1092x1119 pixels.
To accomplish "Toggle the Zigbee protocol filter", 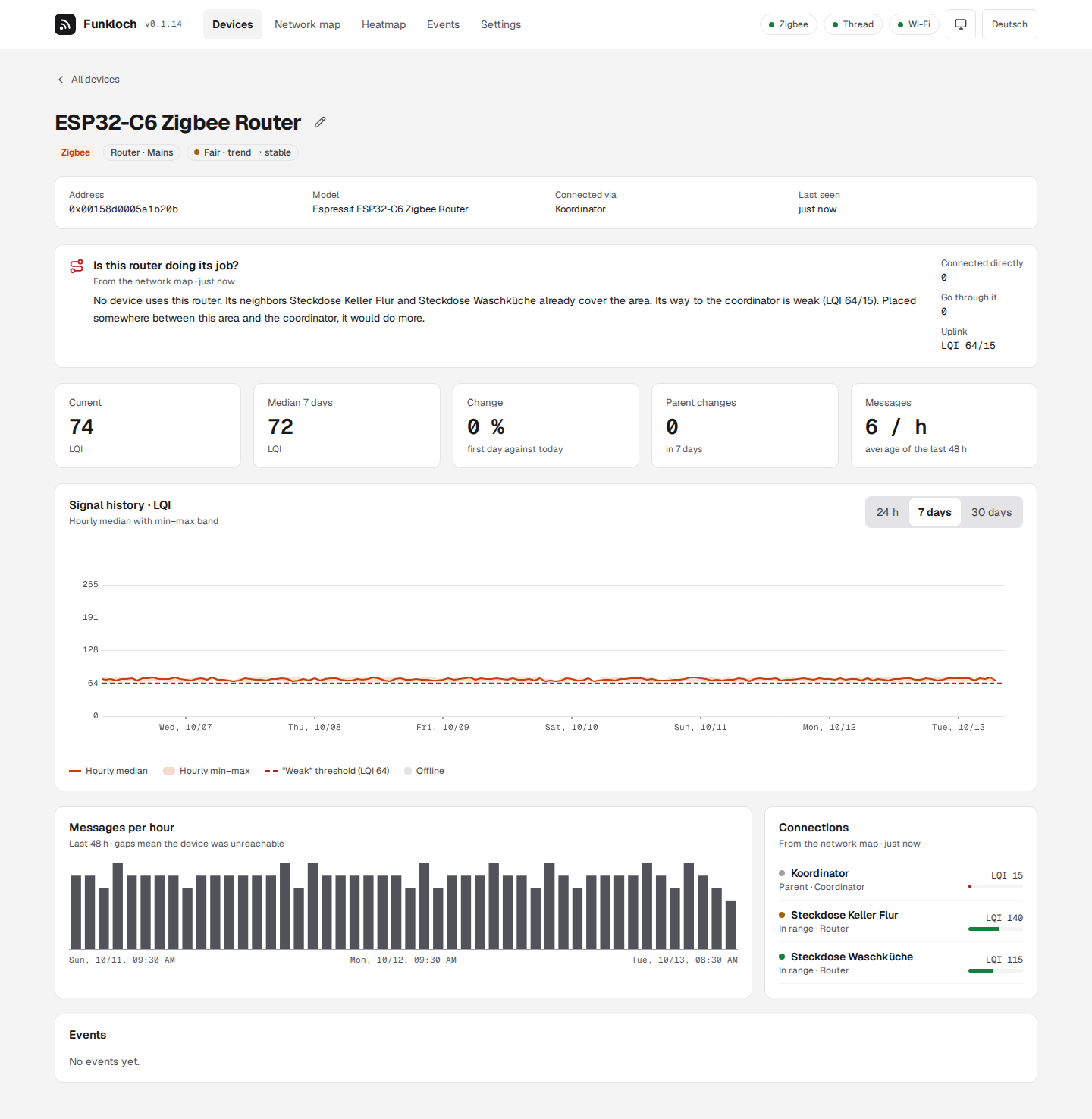I will [x=789, y=24].
